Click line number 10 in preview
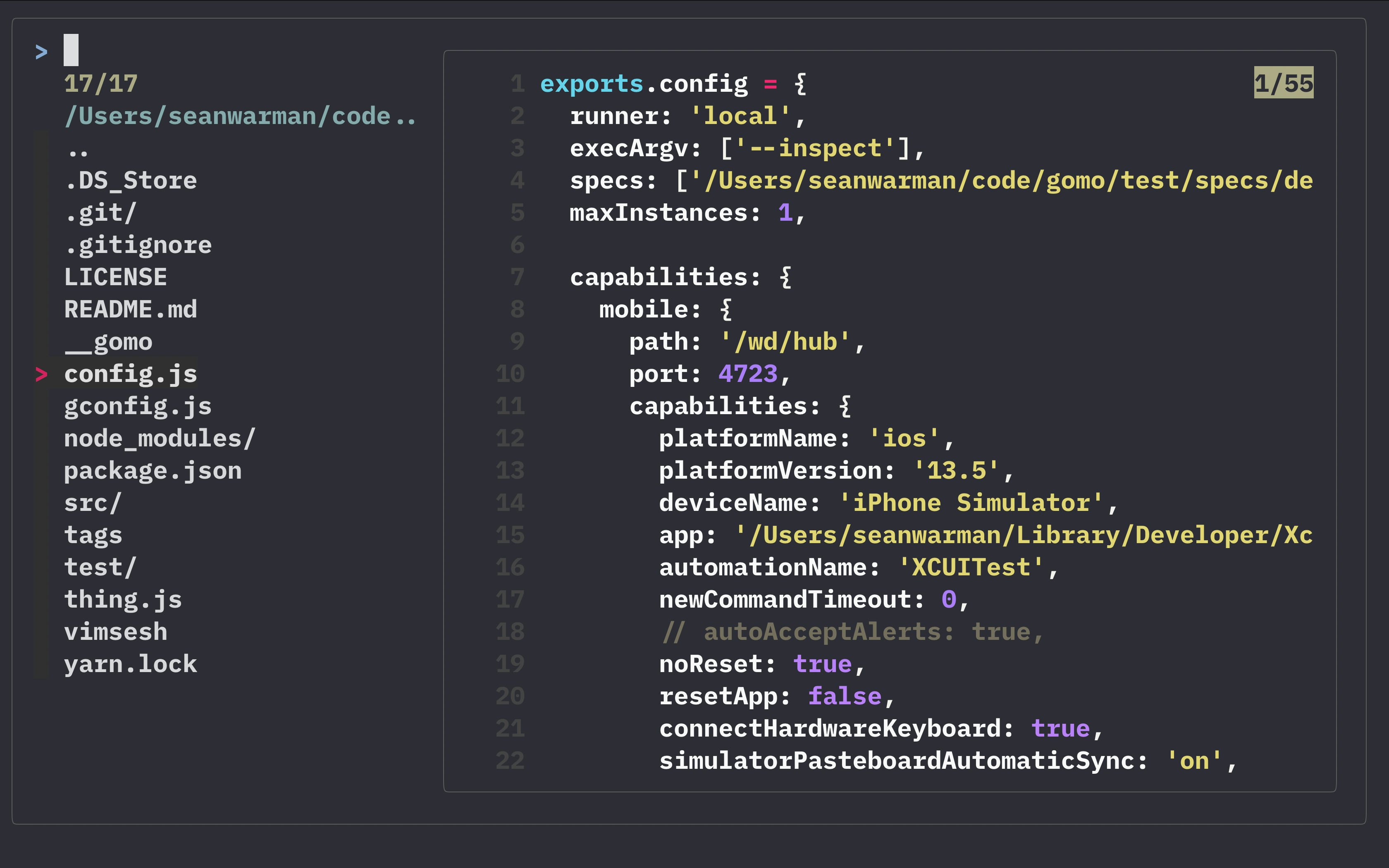Image resolution: width=1389 pixels, height=868 pixels. [510, 374]
